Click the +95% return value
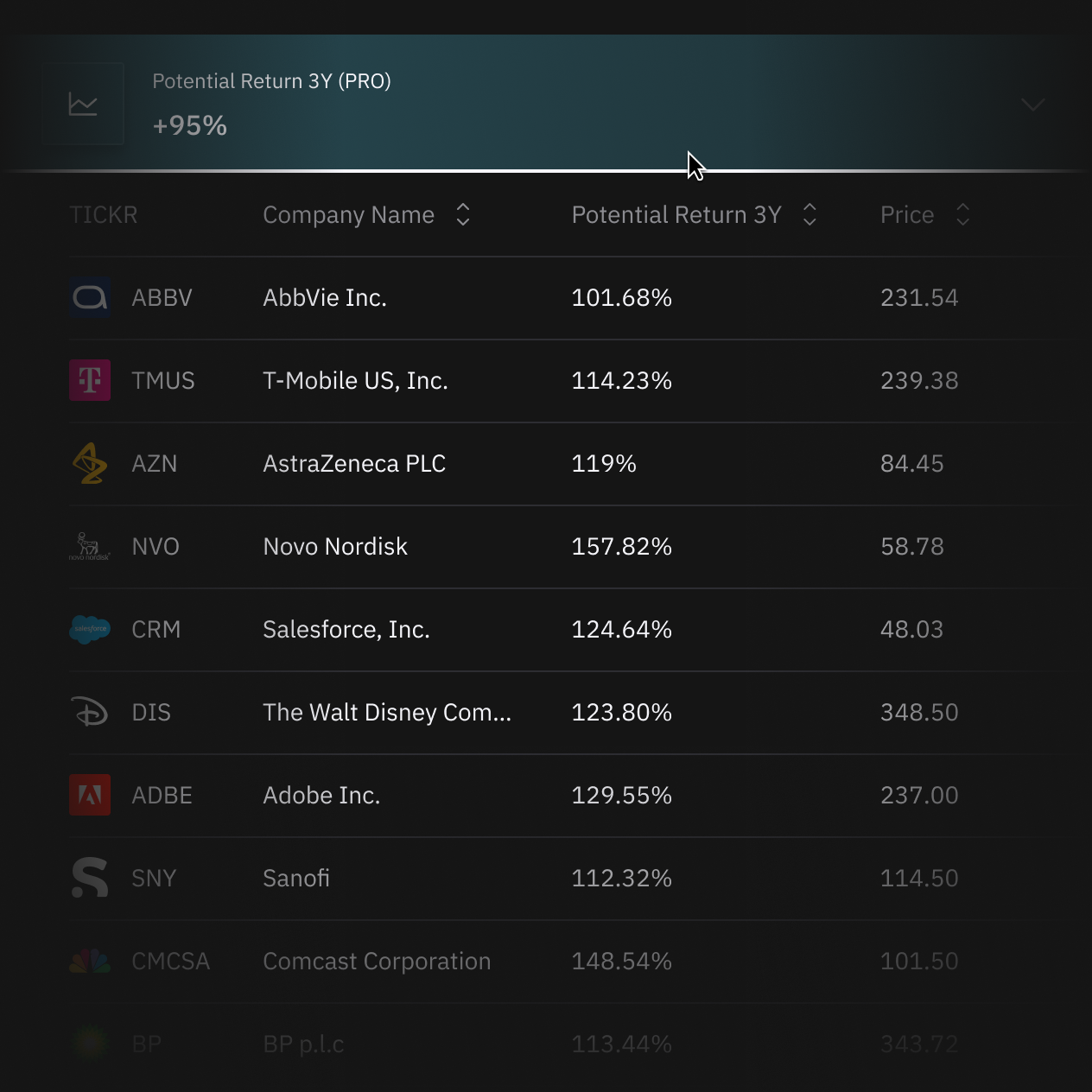 (x=189, y=124)
